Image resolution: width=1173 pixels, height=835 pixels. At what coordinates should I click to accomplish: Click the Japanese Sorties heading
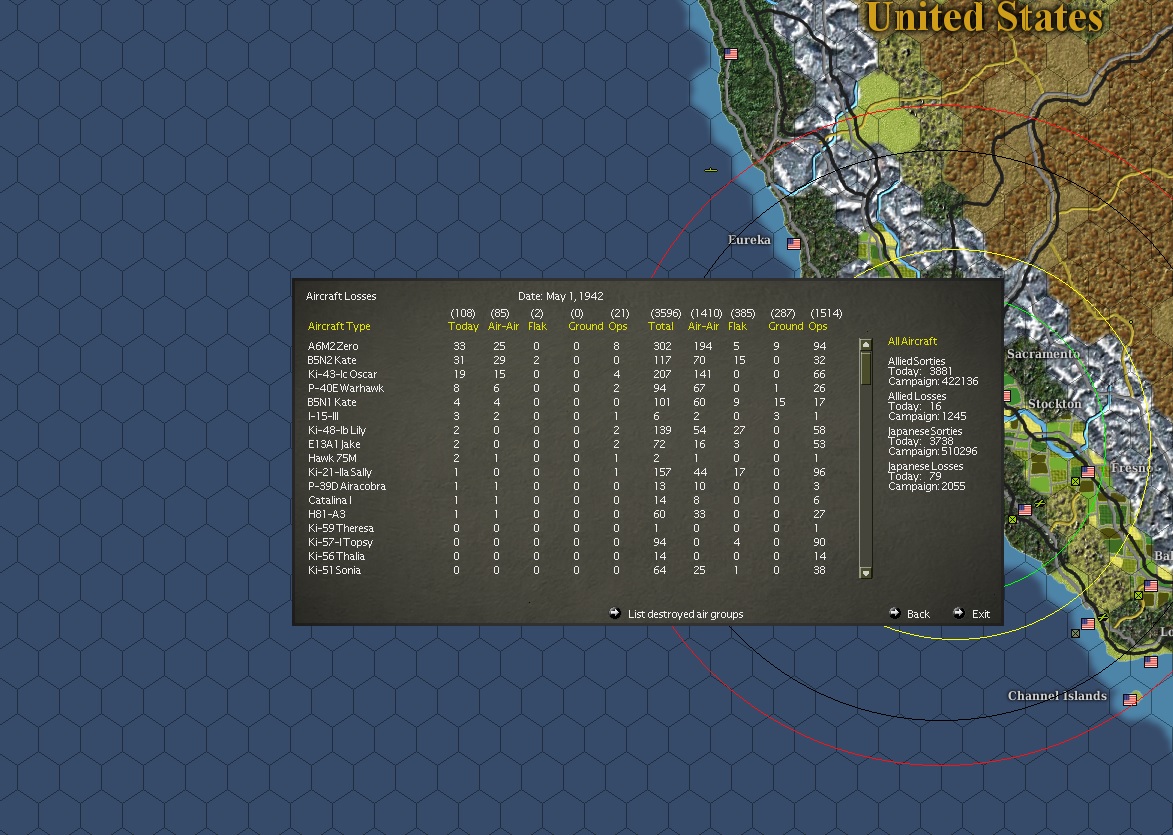point(925,432)
